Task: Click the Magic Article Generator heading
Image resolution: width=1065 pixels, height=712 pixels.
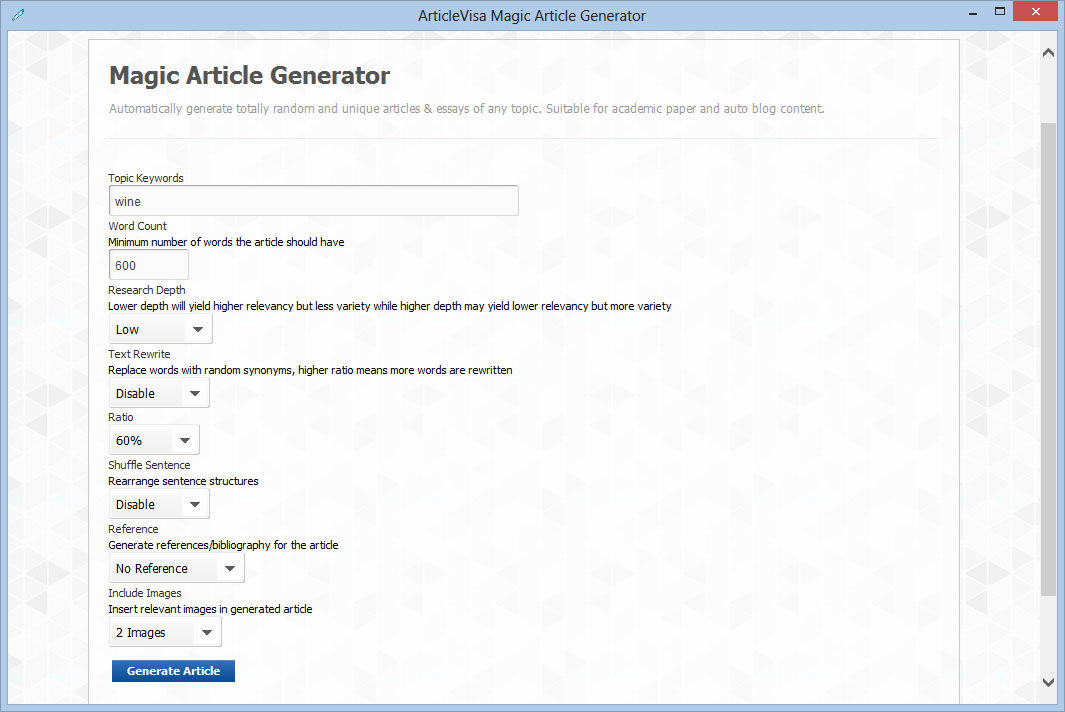Action: click(249, 75)
